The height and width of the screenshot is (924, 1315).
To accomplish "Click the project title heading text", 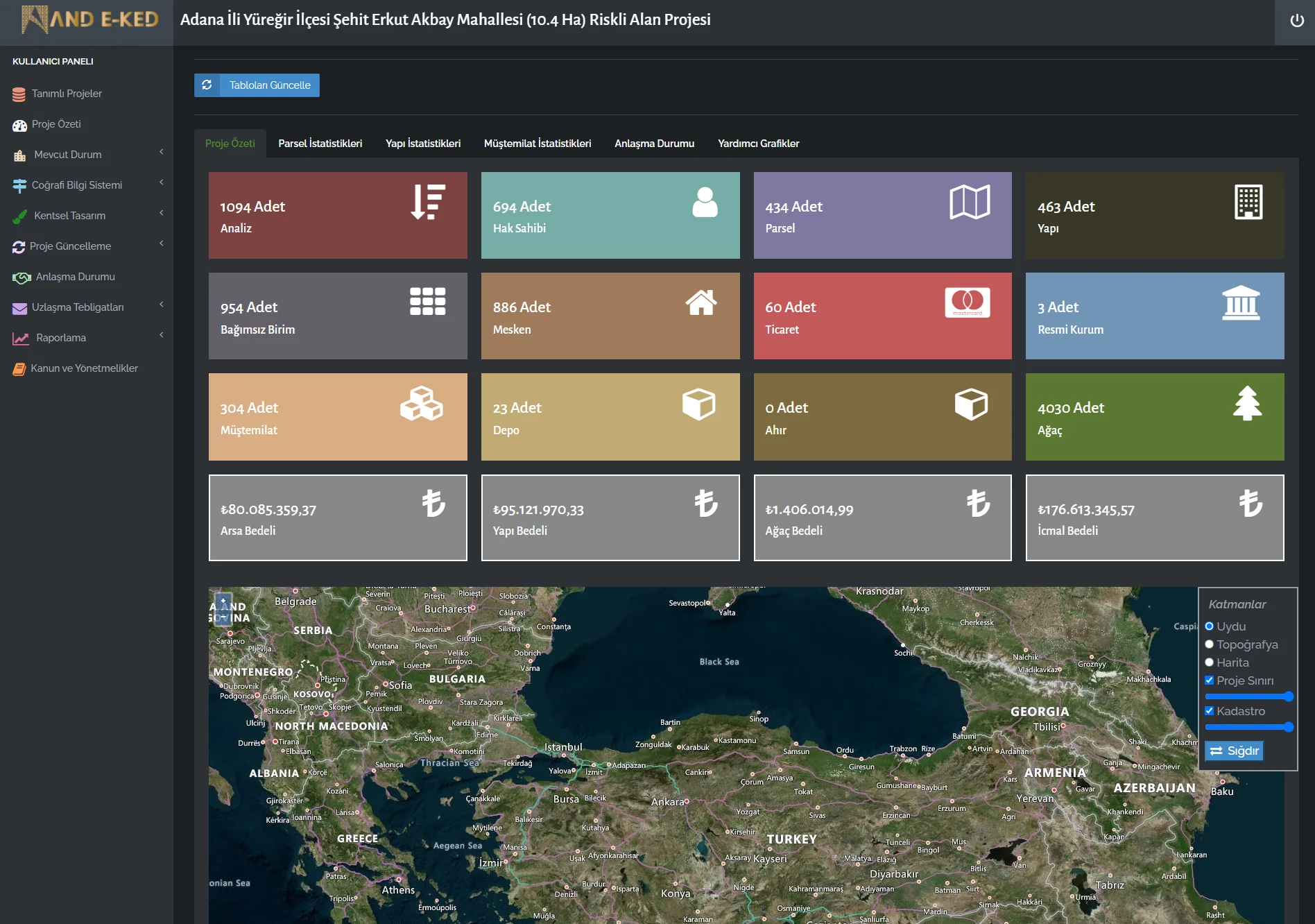I will pos(445,19).
